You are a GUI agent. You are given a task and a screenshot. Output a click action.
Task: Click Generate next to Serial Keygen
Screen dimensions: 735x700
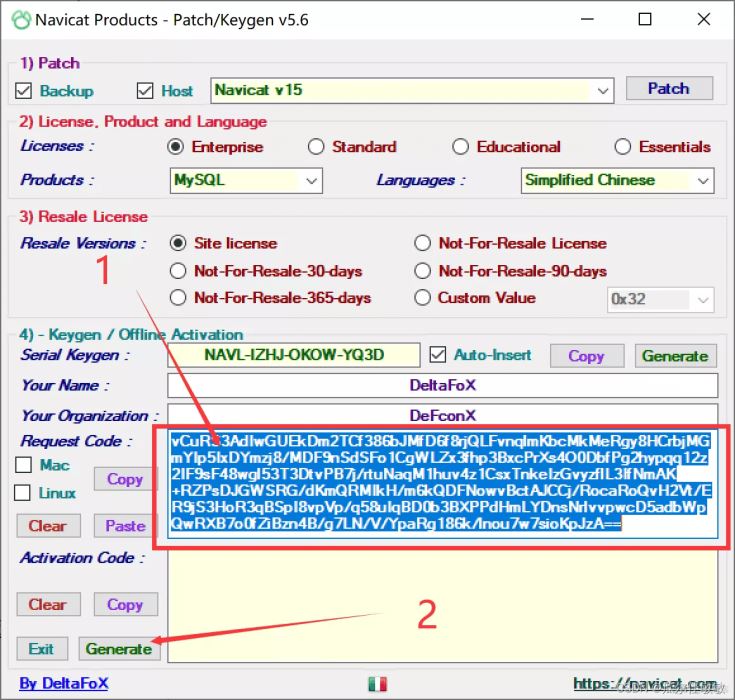[675, 356]
